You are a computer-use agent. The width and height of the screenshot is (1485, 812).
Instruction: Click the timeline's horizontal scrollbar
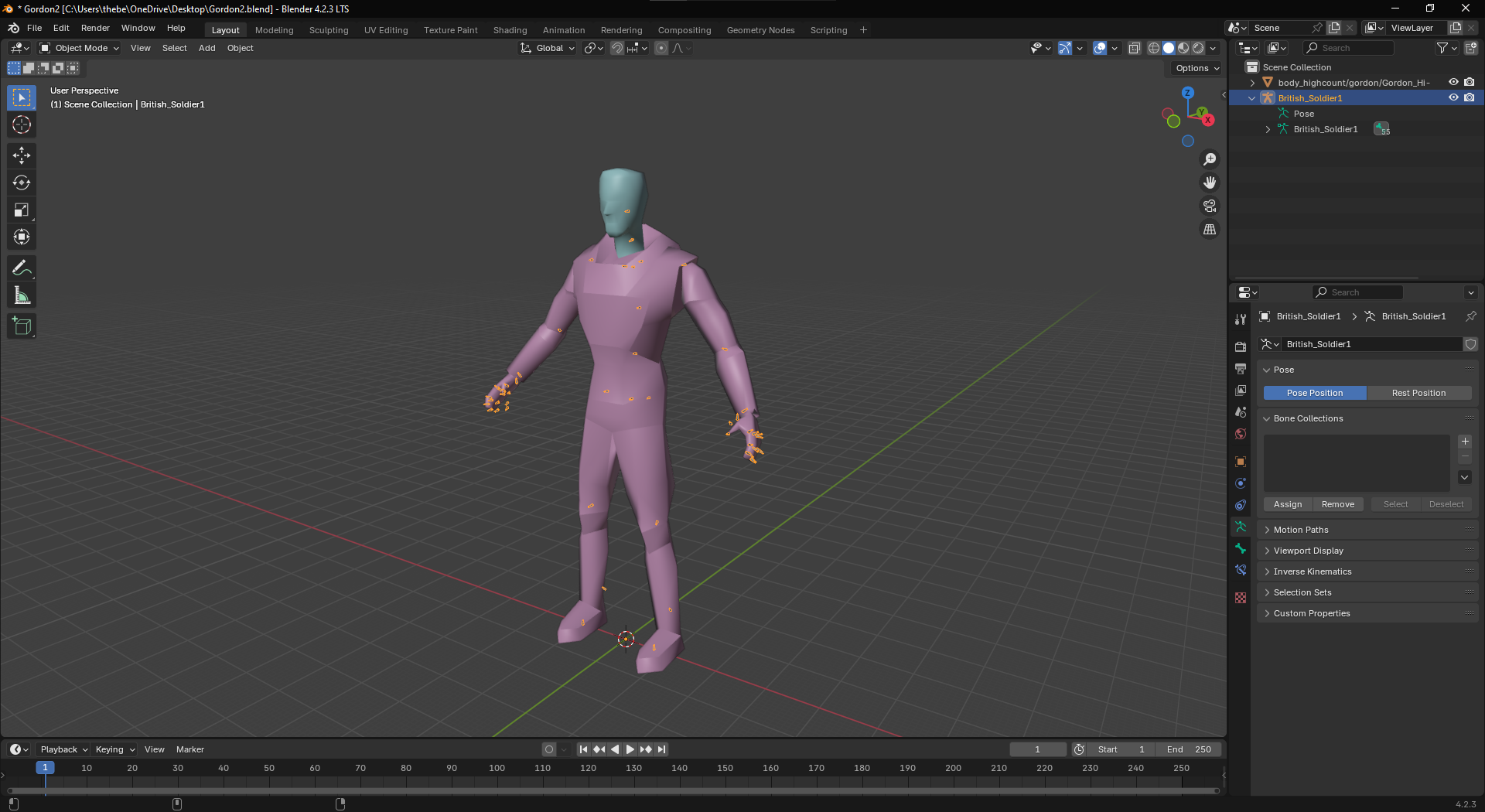pyautogui.click(x=613, y=790)
